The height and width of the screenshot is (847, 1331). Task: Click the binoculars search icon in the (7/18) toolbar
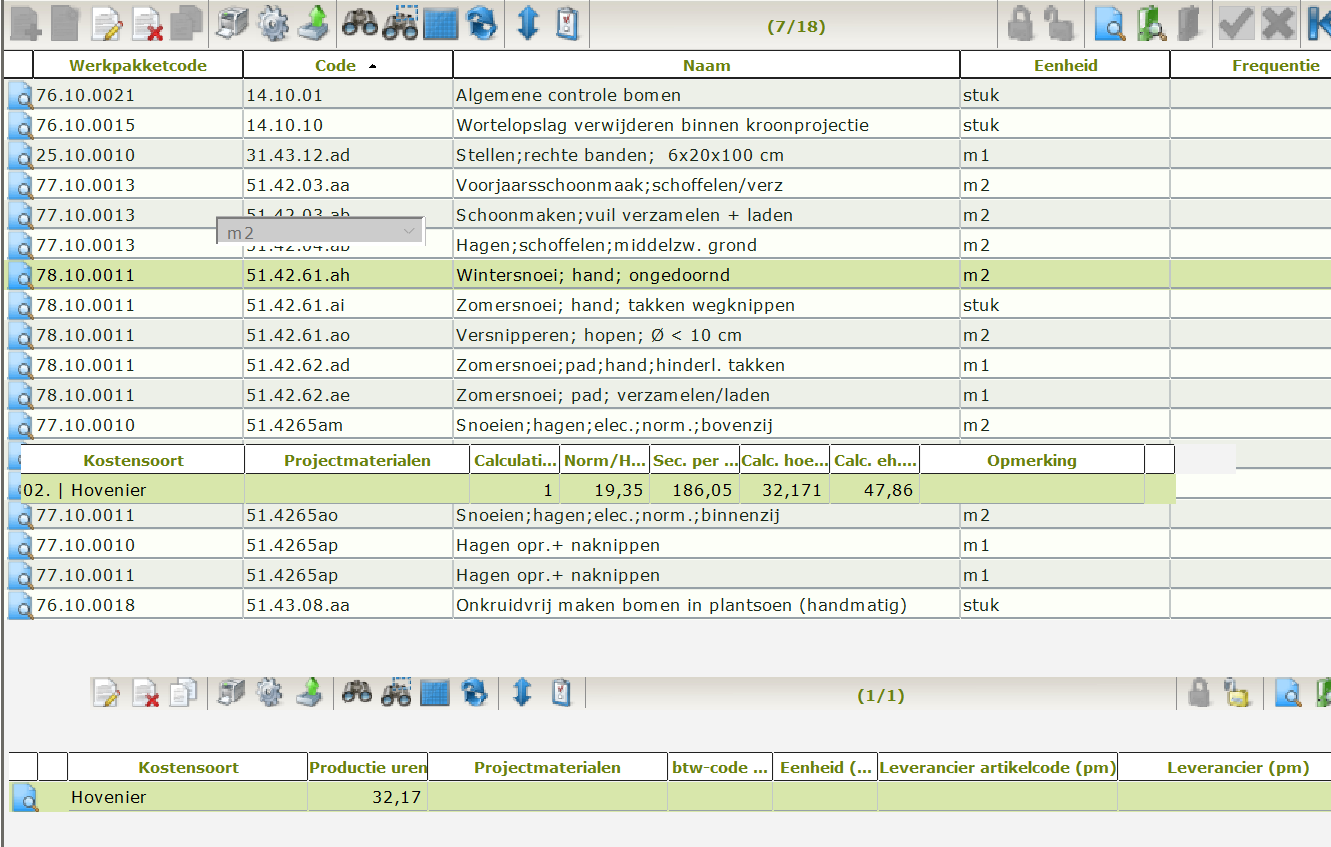click(x=359, y=24)
